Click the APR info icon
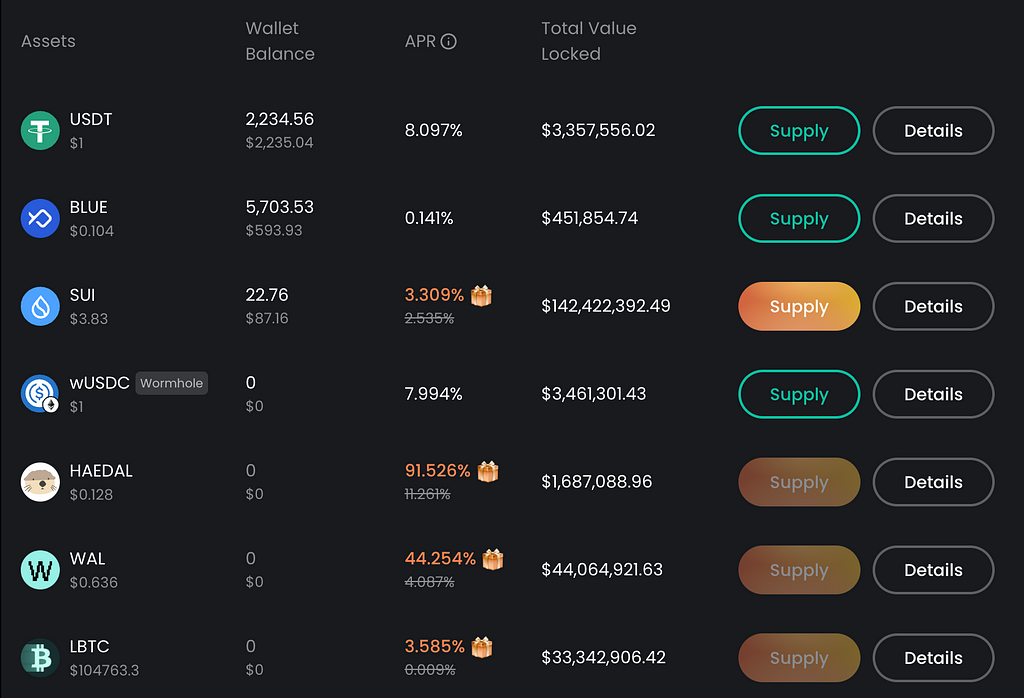 coord(449,41)
